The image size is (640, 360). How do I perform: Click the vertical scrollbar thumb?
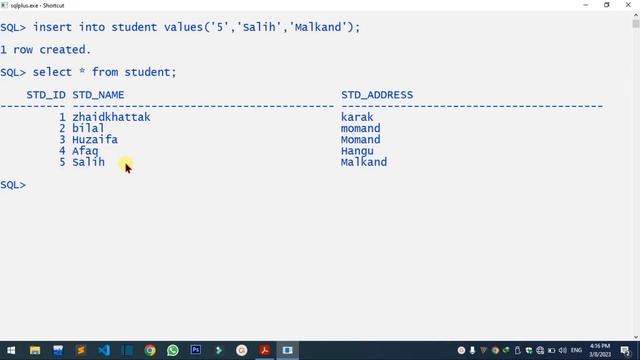636,24
